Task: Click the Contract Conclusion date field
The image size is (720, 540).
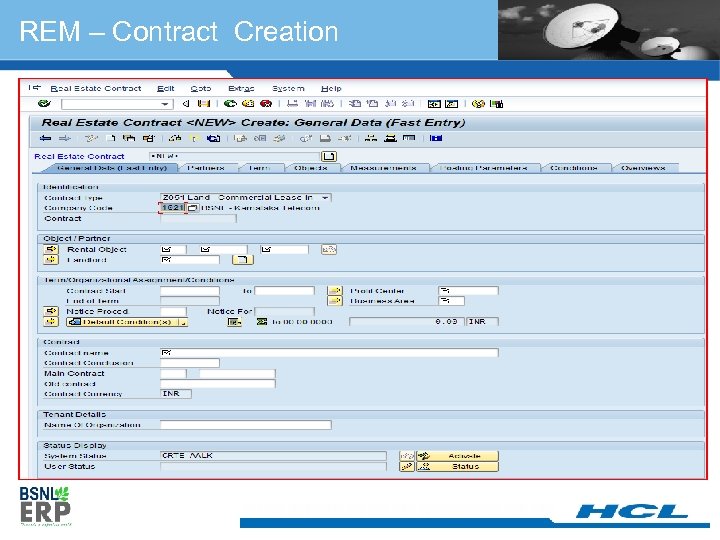Action: (x=190, y=363)
